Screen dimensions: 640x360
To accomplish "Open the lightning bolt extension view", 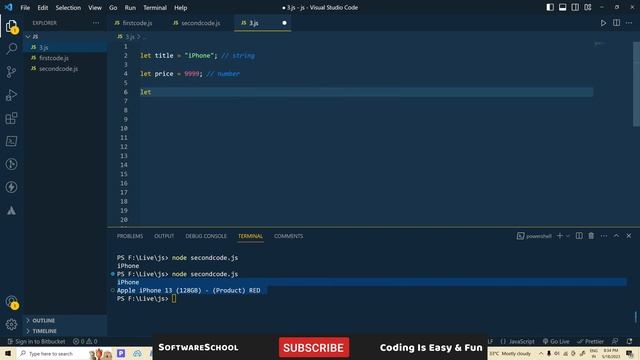I will tap(11, 187).
